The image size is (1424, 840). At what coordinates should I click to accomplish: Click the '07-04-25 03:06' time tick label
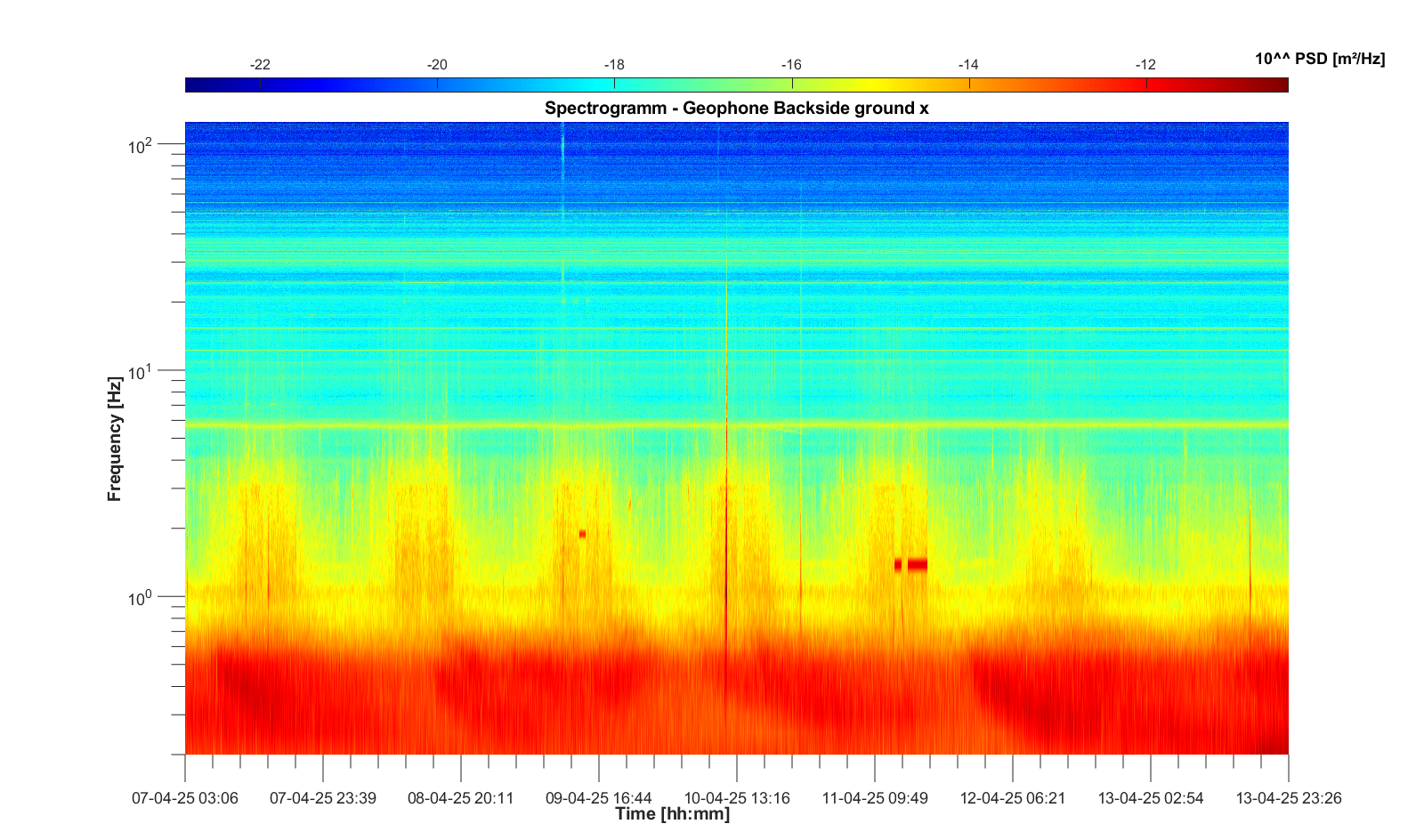pyautogui.click(x=185, y=798)
